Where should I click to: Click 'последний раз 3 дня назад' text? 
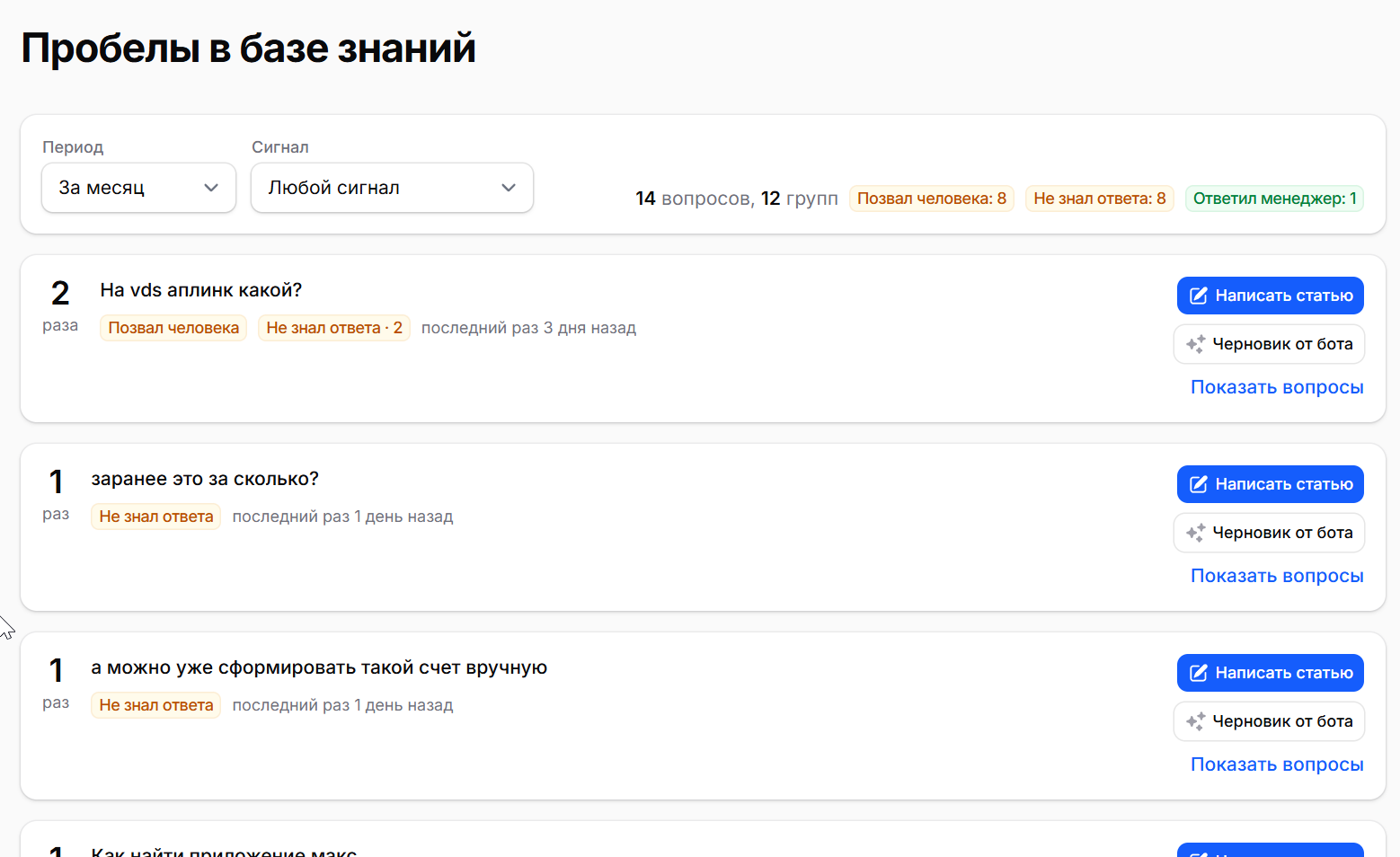528,328
